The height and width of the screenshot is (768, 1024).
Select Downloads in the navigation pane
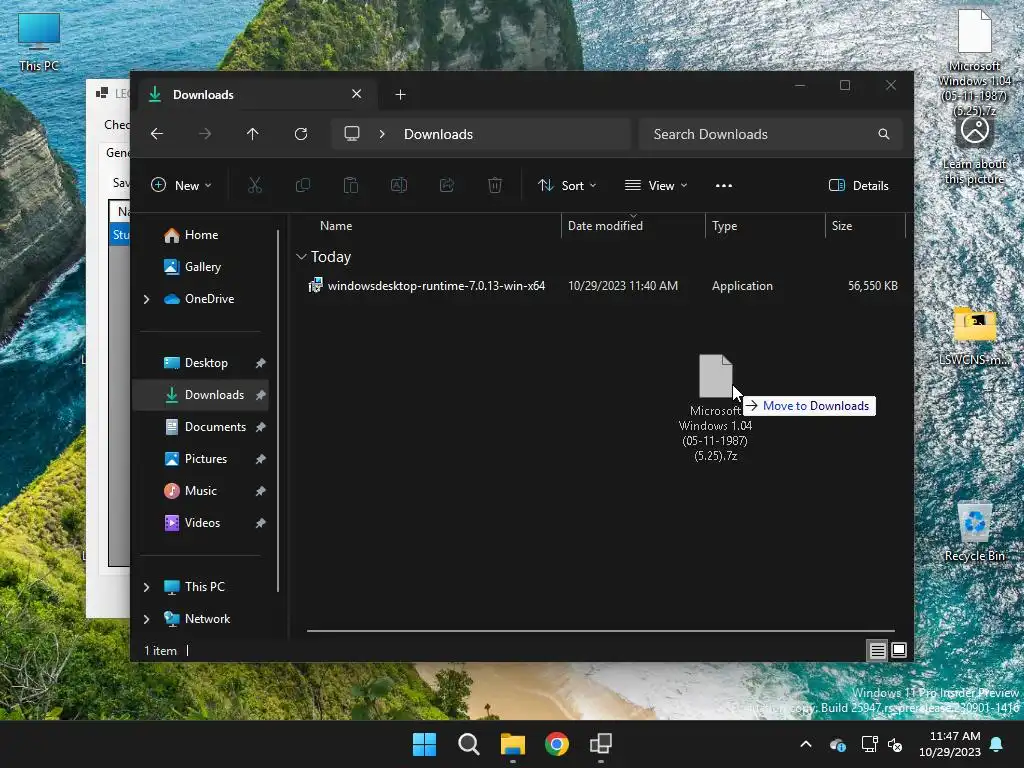pyautogui.click(x=200, y=394)
